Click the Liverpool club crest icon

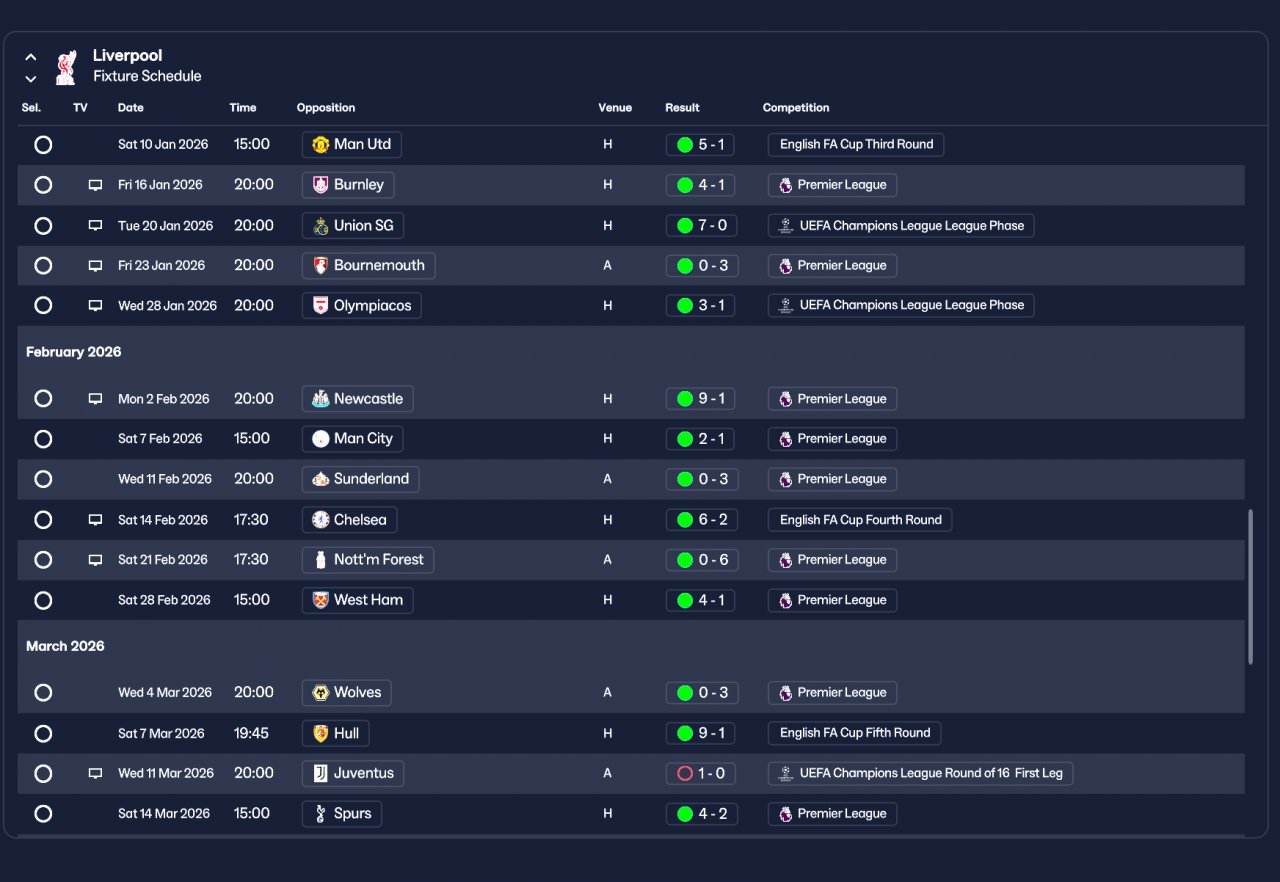click(66, 67)
